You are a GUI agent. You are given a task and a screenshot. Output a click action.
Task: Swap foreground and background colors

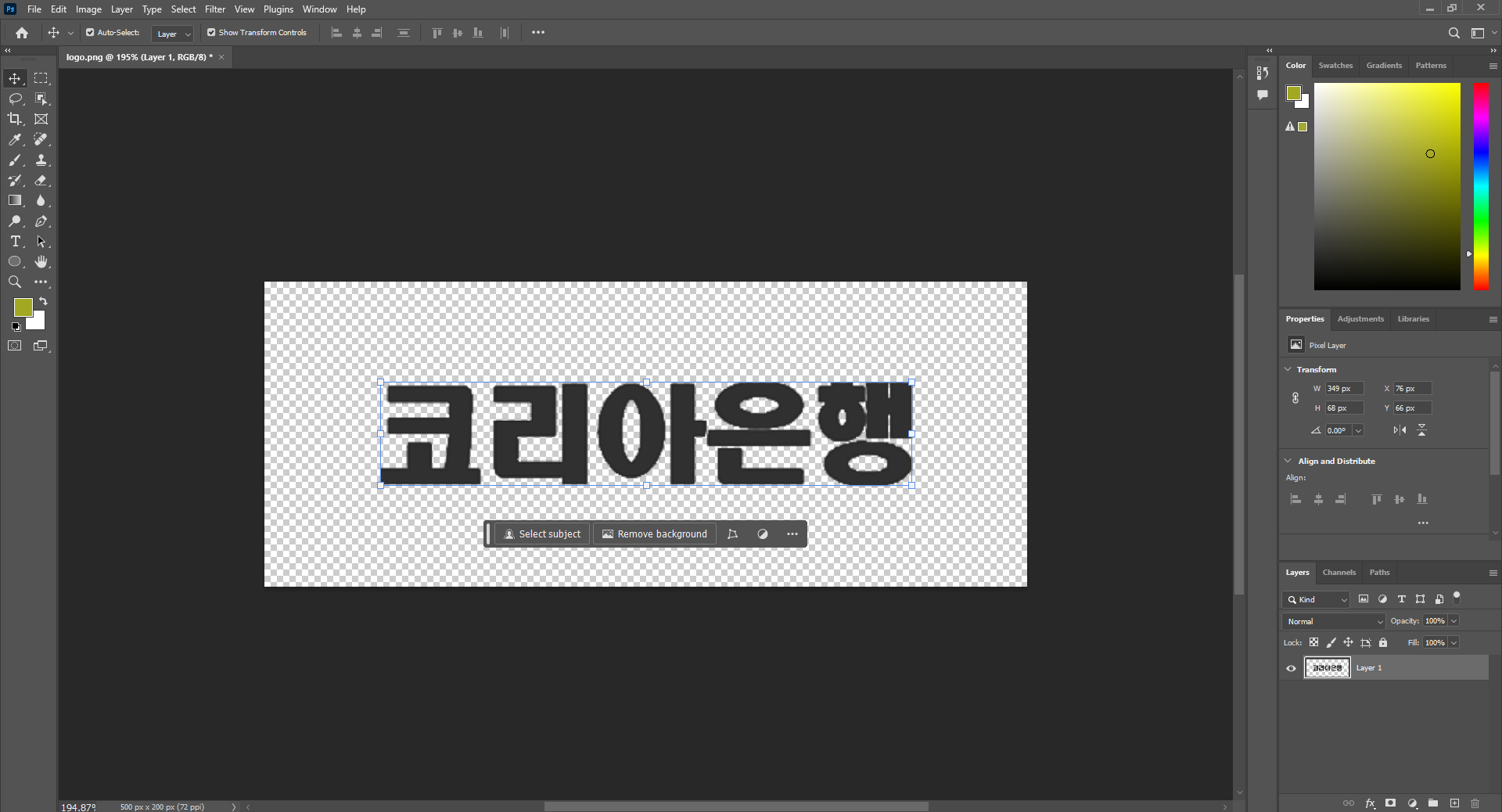pos(44,301)
